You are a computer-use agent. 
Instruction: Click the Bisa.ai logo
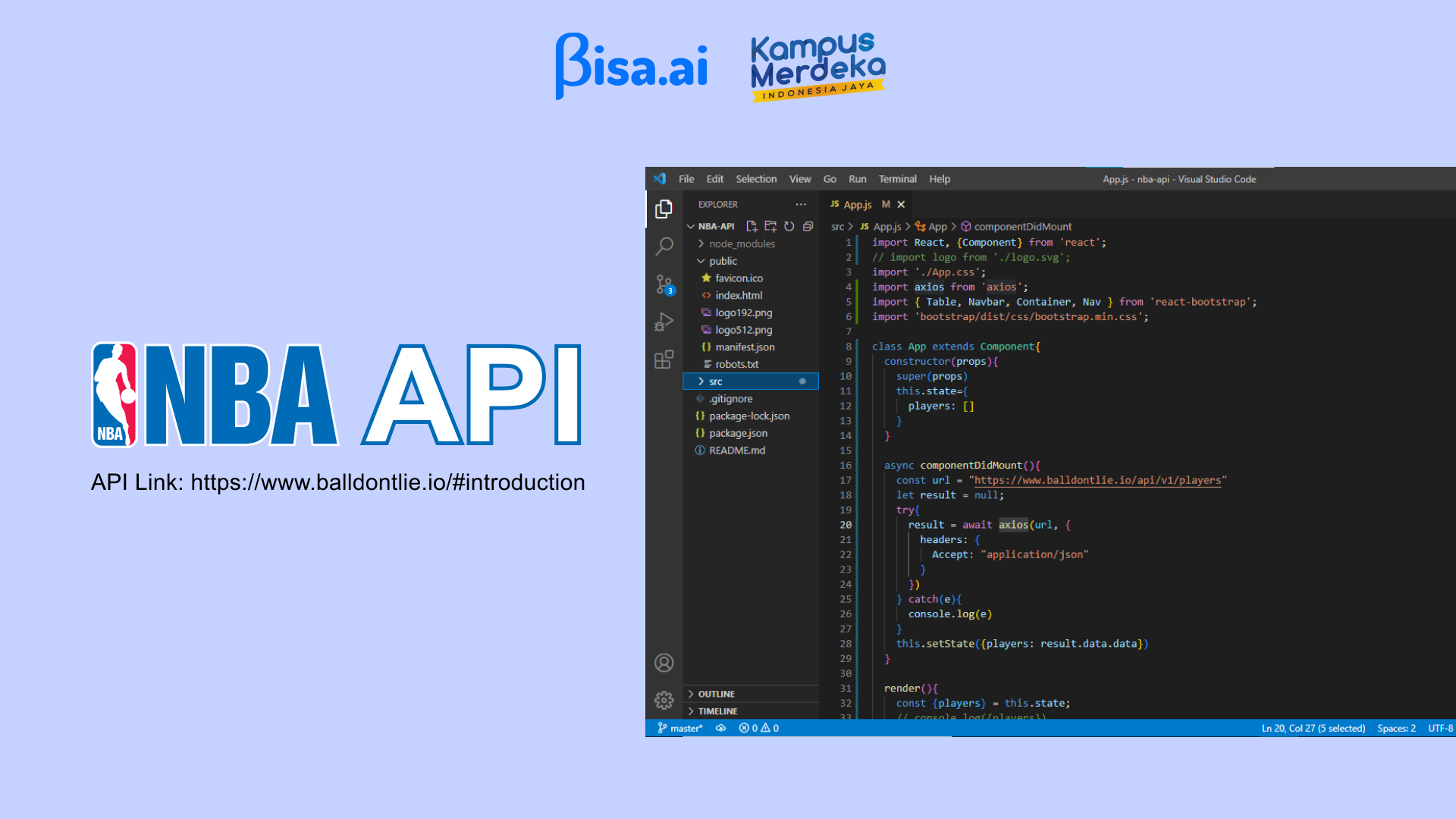click(631, 66)
